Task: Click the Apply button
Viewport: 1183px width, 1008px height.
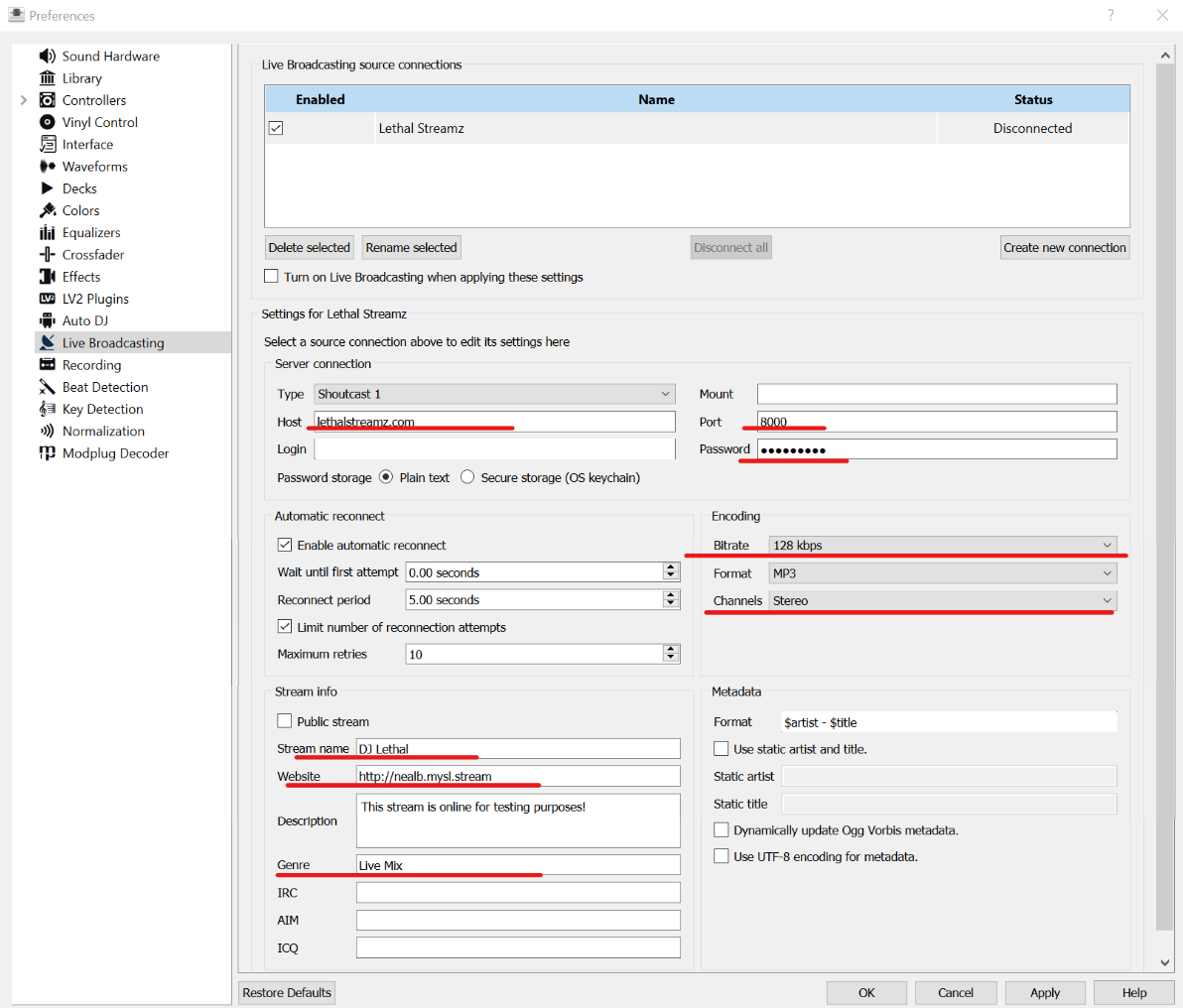Action: coord(1045,992)
